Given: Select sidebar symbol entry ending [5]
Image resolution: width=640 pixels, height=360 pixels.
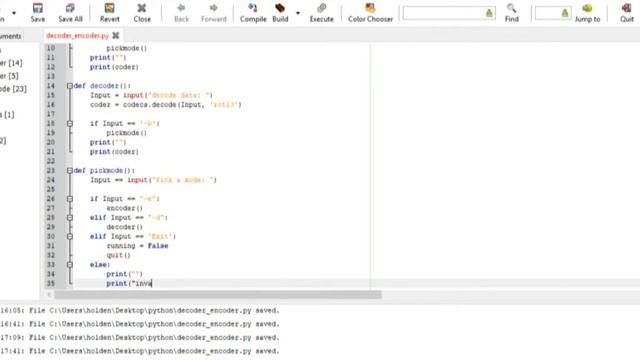Looking at the screenshot, I should (x=9, y=76).
